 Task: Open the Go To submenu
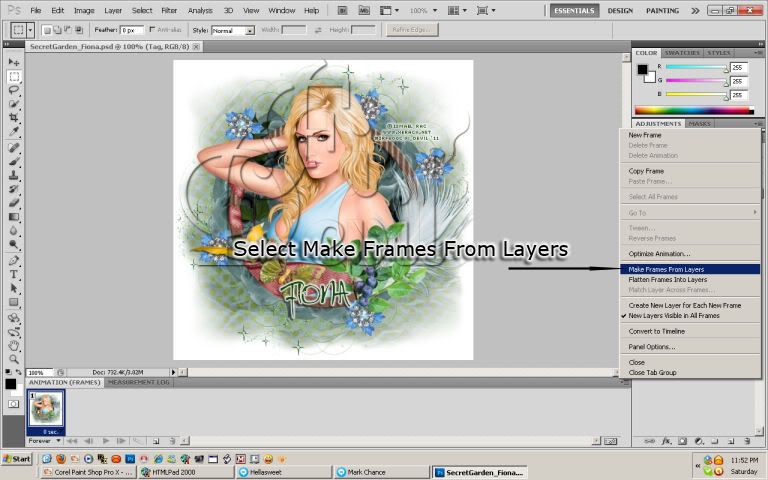[690, 213]
